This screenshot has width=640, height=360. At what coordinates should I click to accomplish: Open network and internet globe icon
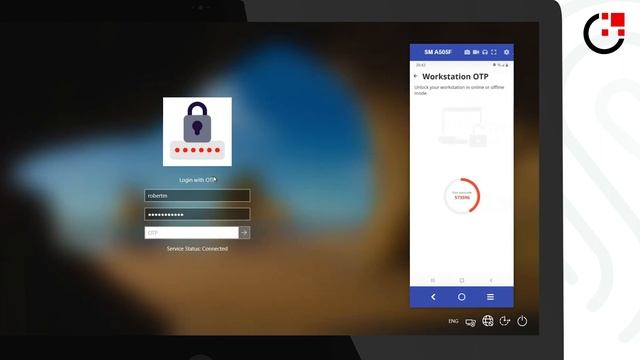[x=488, y=321]
